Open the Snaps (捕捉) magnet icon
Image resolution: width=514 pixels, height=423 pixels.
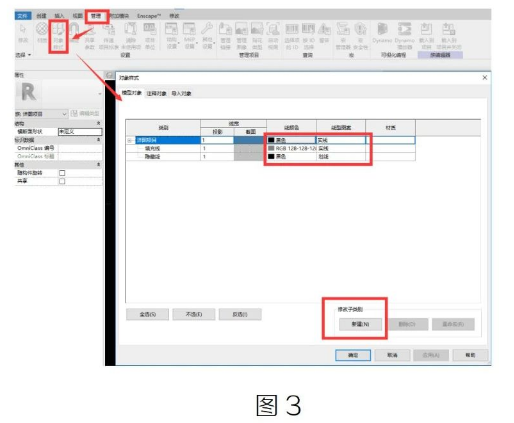pyautogui.click(x=75, y=32)
